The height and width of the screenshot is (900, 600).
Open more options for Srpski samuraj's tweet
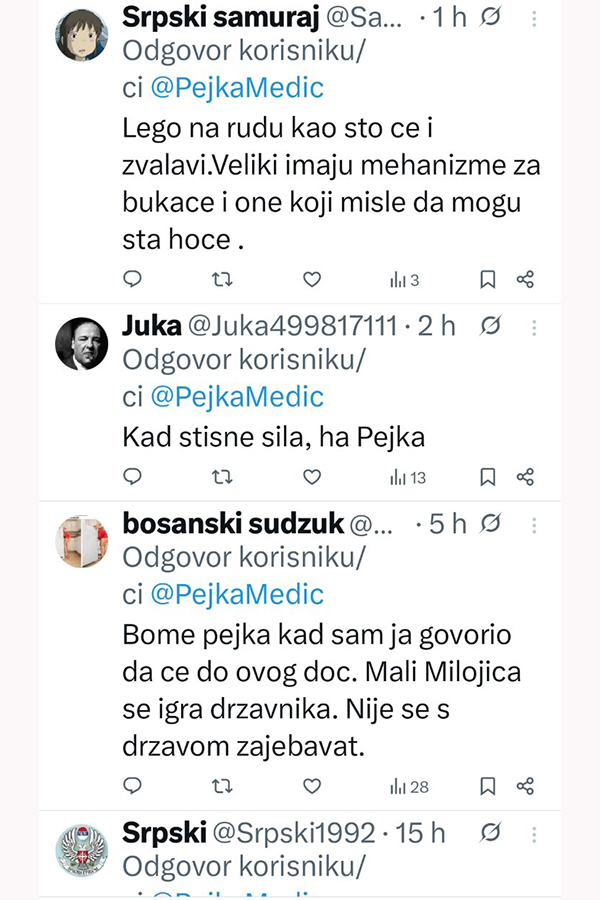pos(535,18)
